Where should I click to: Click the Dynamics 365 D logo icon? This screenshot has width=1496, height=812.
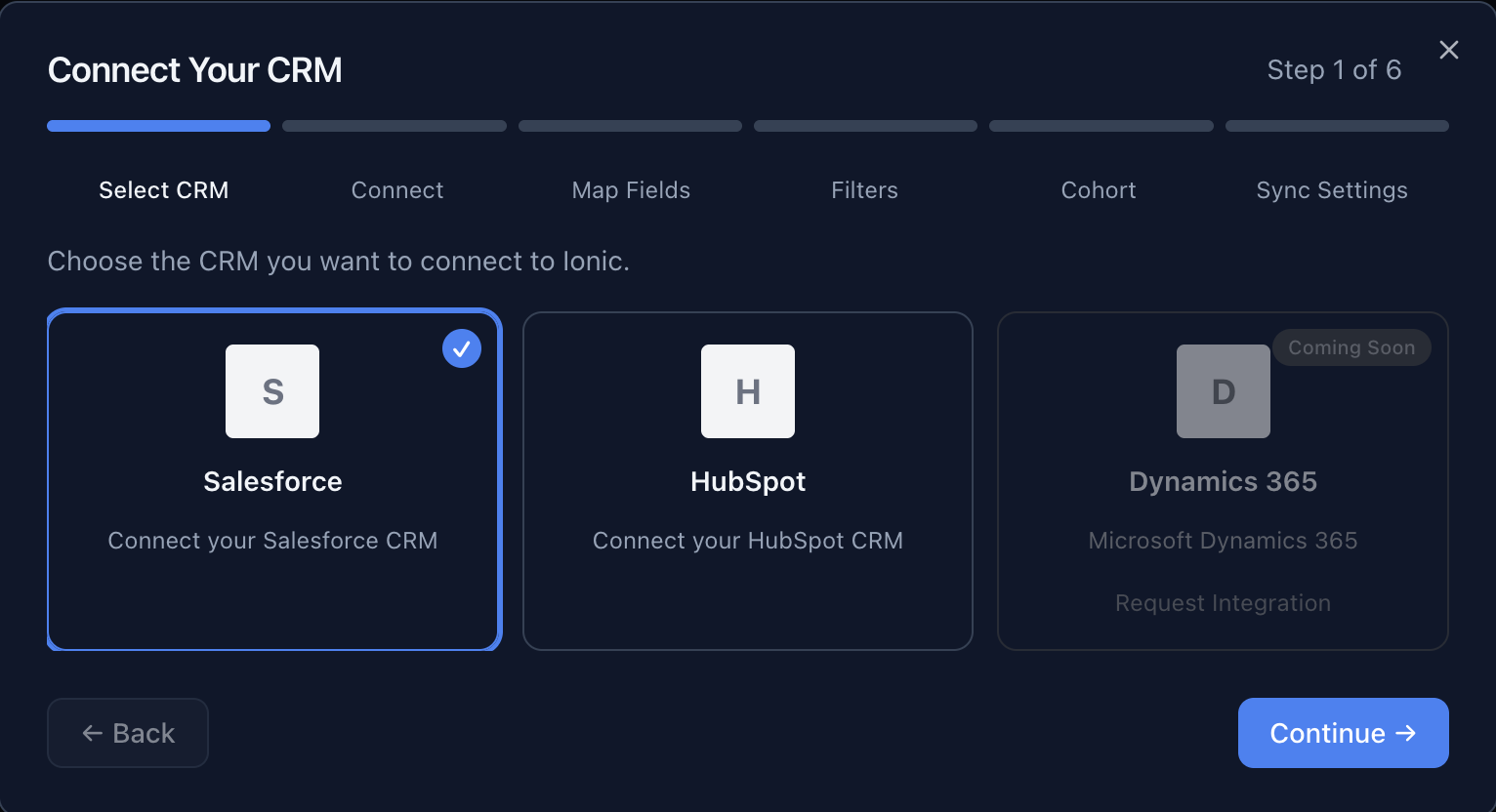pyautogui.click(x=1224, y=391)
